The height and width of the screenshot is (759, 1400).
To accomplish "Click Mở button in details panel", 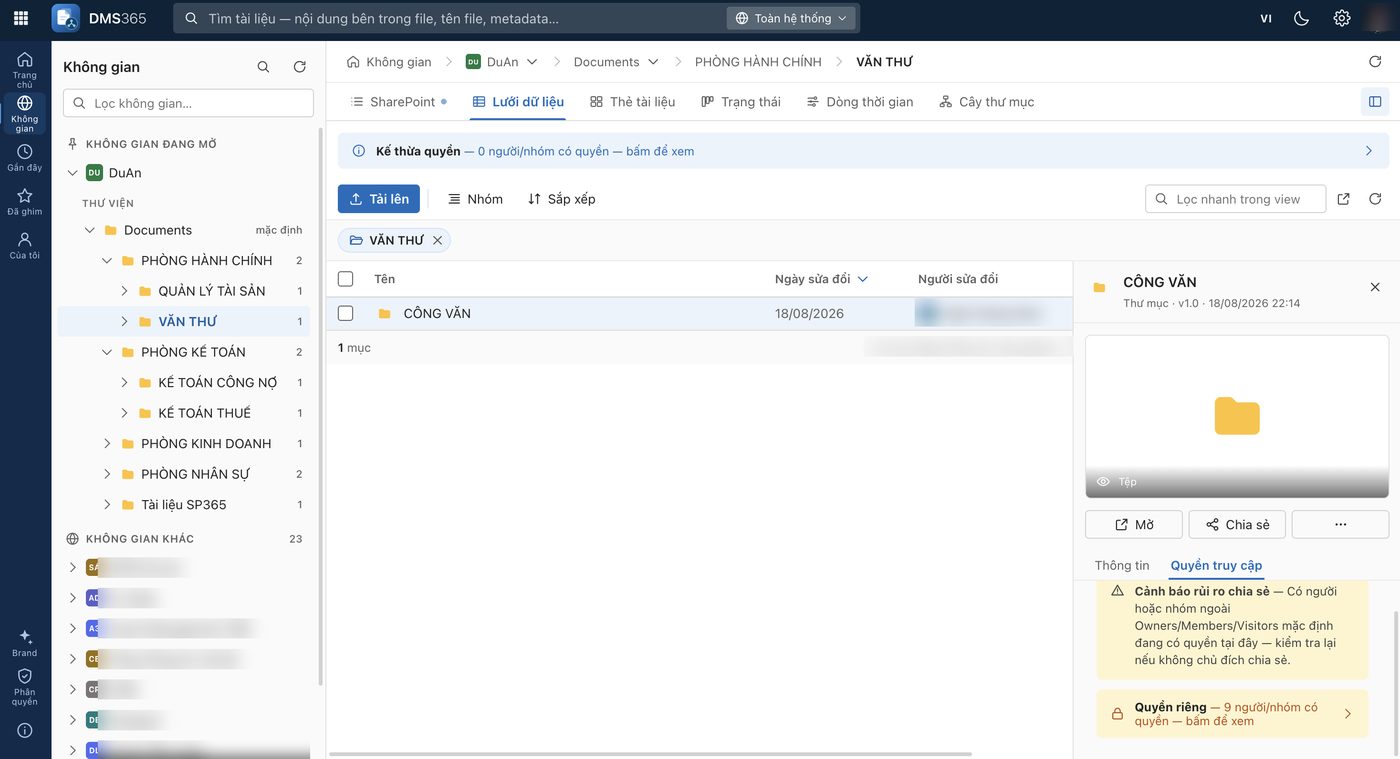I will pyautogui.click(x=1134, y=525).
